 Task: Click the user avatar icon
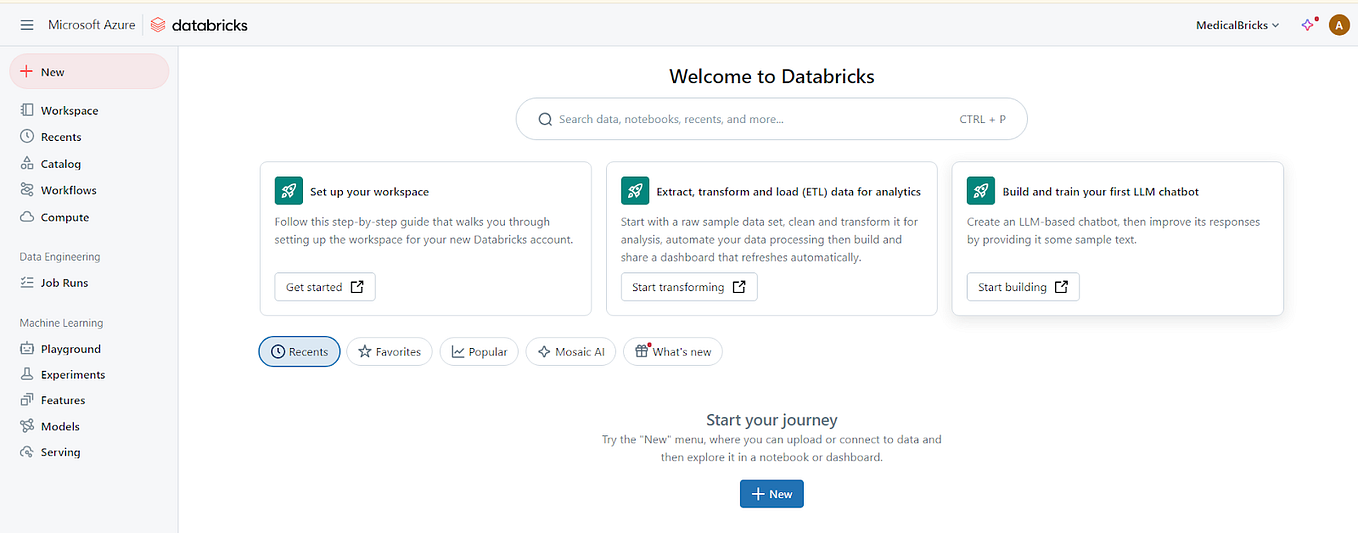[x=1339, y=25]
